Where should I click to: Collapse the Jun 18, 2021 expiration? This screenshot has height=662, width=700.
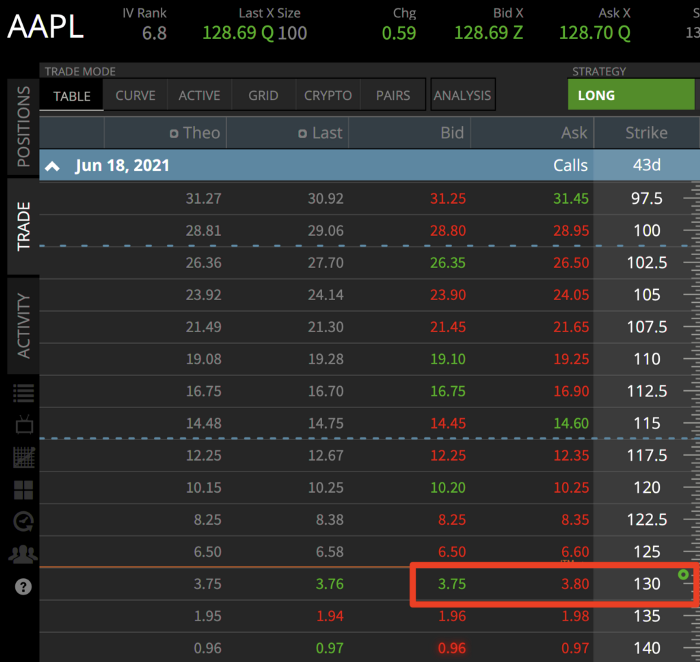53,166
